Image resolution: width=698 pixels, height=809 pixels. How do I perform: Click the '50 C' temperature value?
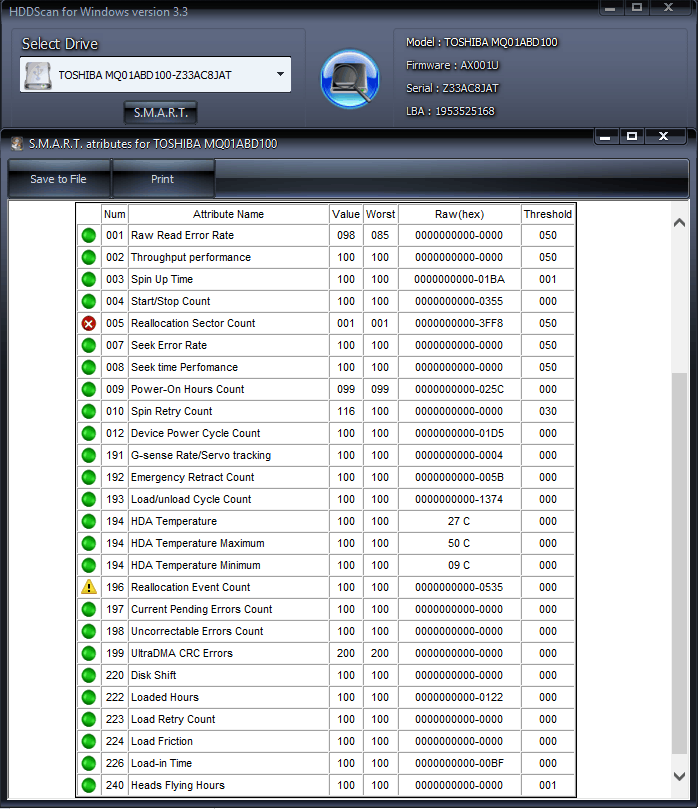pyautogui.click(x=459, y=543)
